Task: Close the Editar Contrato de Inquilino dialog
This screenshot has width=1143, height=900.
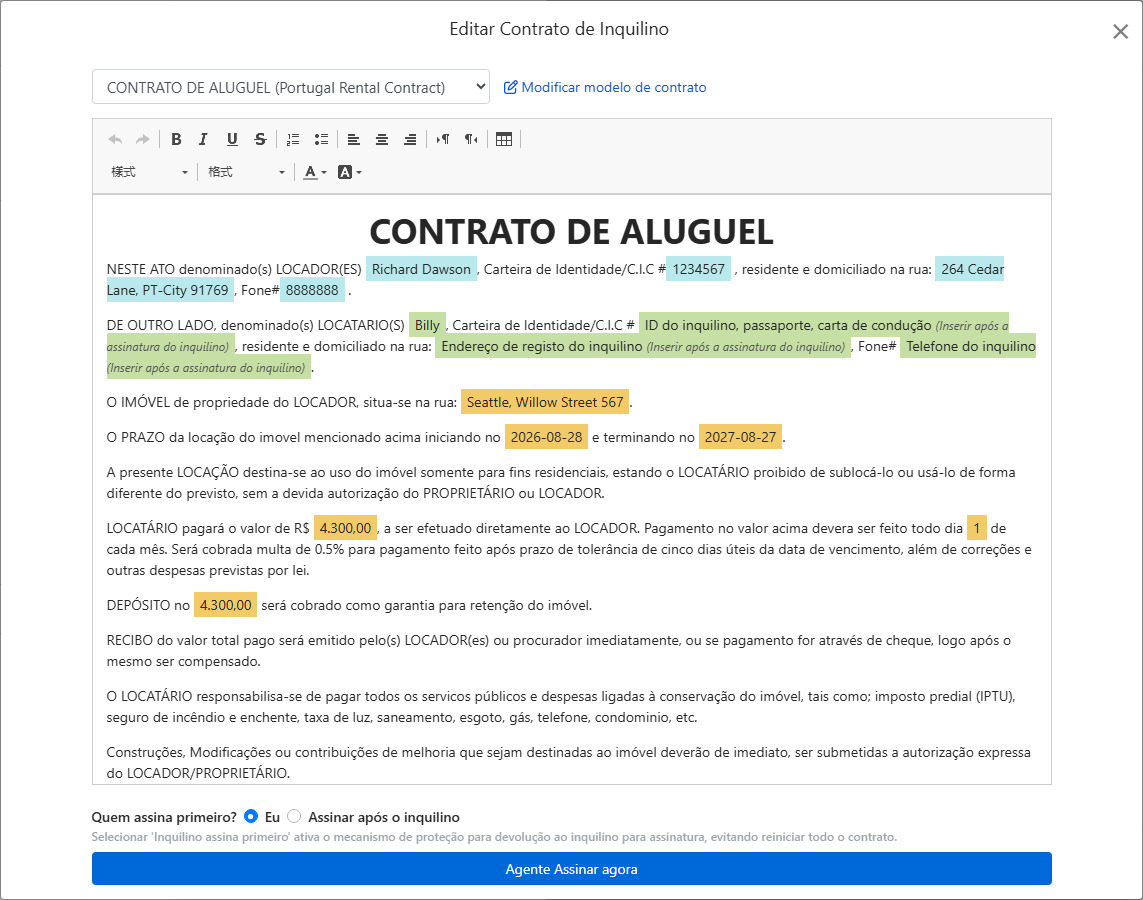Action: (x=1120, y=31)
